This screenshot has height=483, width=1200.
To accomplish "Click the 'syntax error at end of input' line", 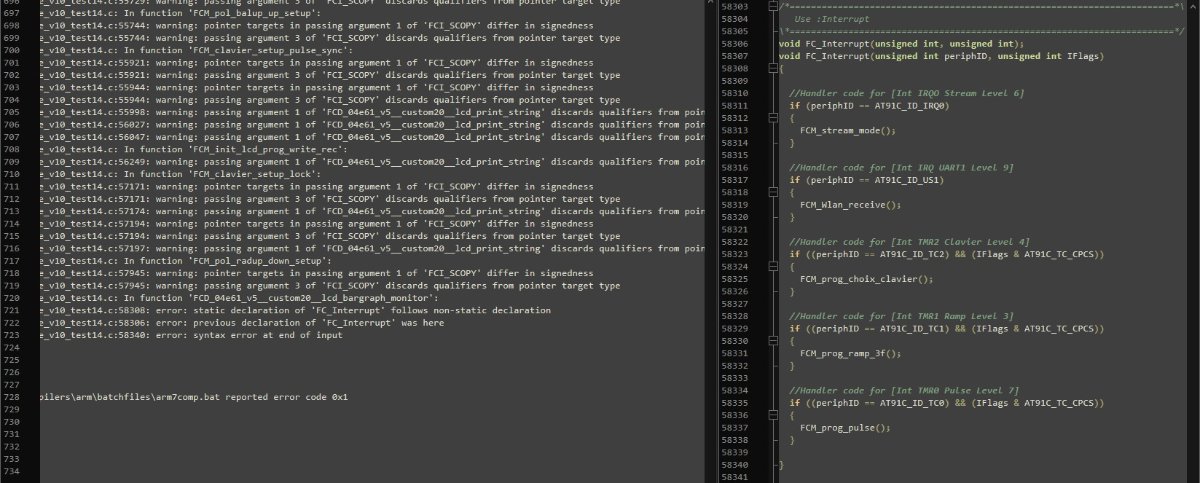I will (x=191, y=335).
